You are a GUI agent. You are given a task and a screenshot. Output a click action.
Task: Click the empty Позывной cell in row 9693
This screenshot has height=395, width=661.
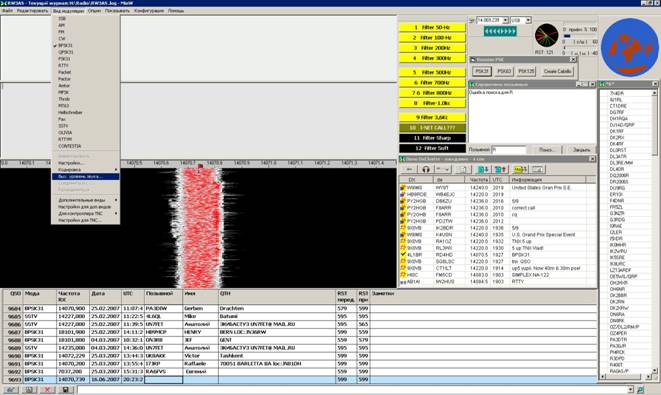[x=164, y=379]
